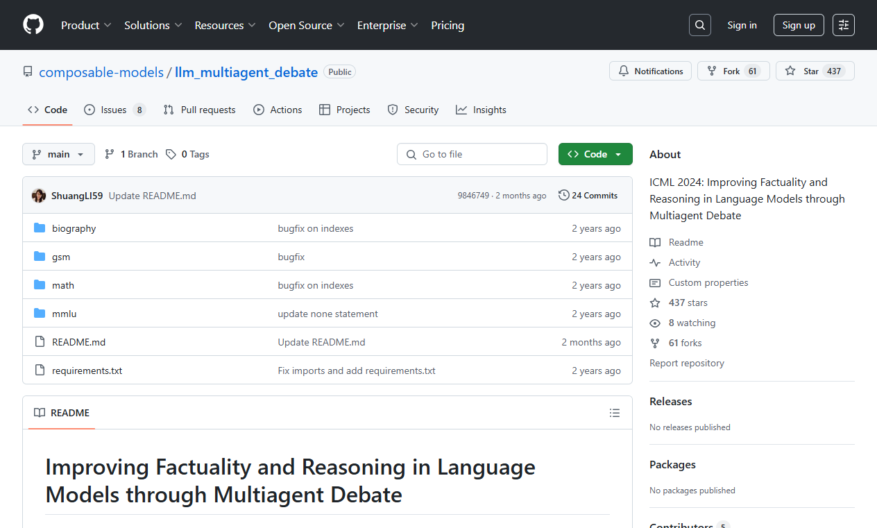Click the Sign in link
The height and width of the screenshot is (528, 877).
(x=742, y=25)
